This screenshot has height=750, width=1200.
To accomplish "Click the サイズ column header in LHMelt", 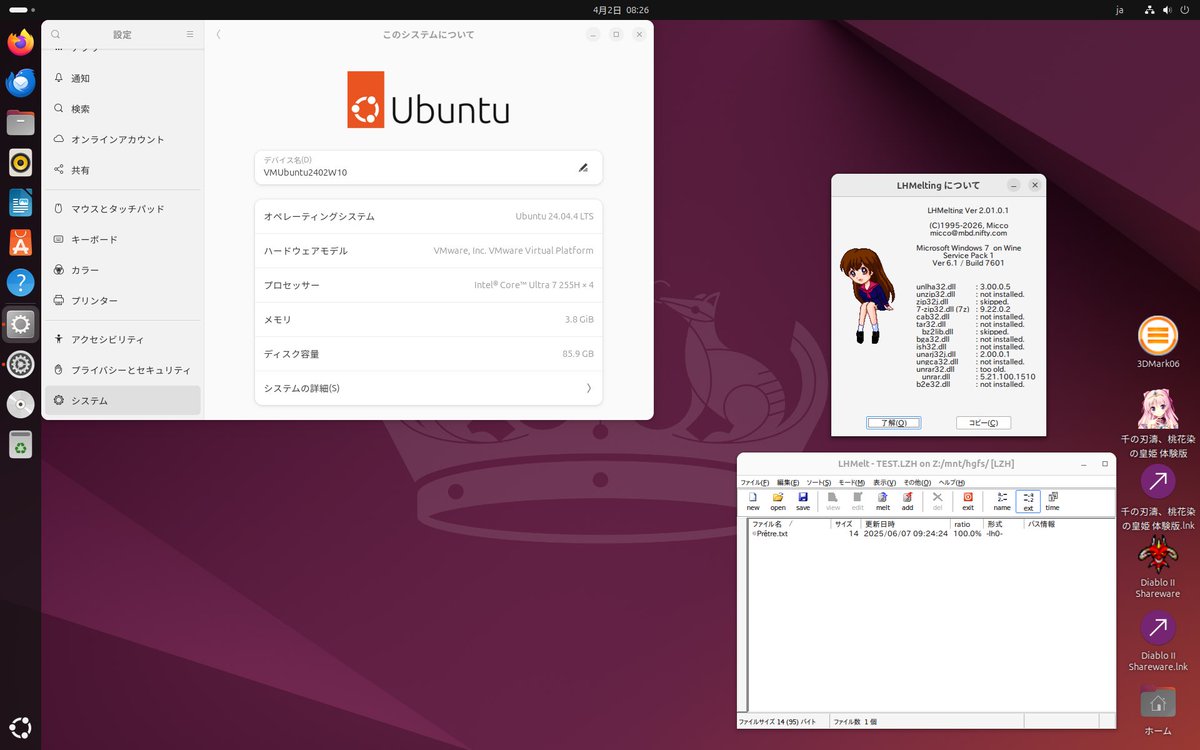I will pyautogui.click(x=844, y=524).
